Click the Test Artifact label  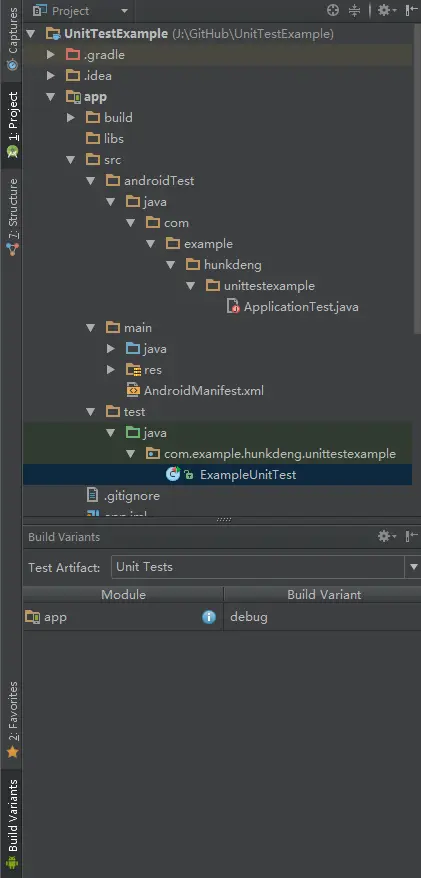click(64, 567)
